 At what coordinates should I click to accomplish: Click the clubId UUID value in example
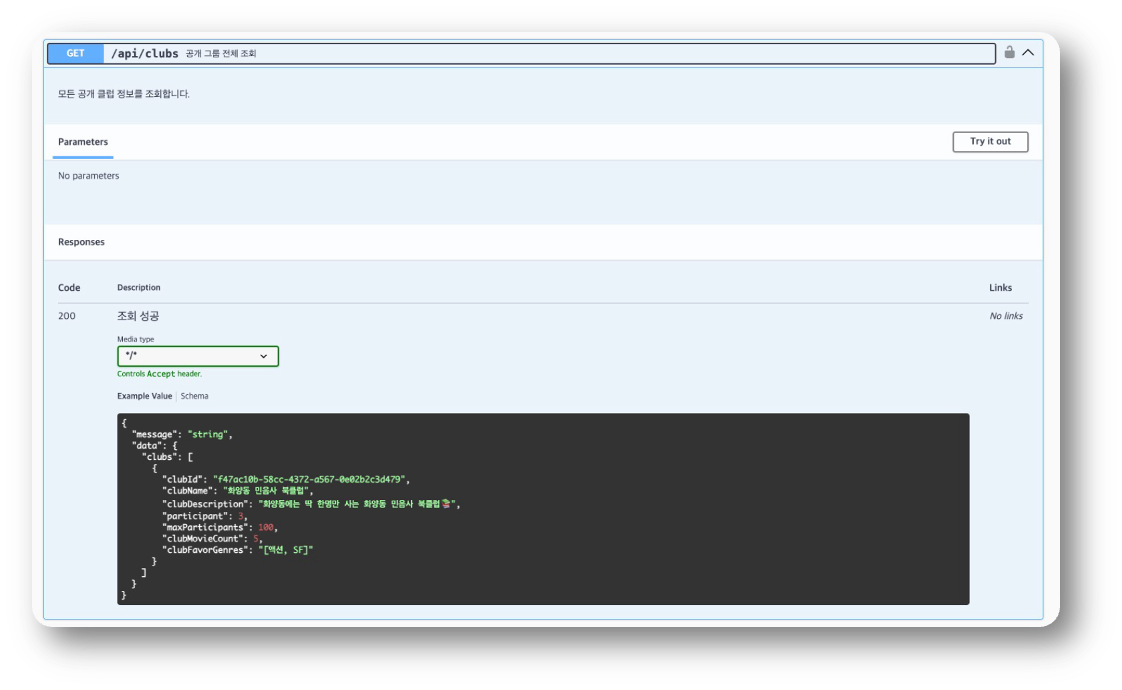(x=309, y=480)
